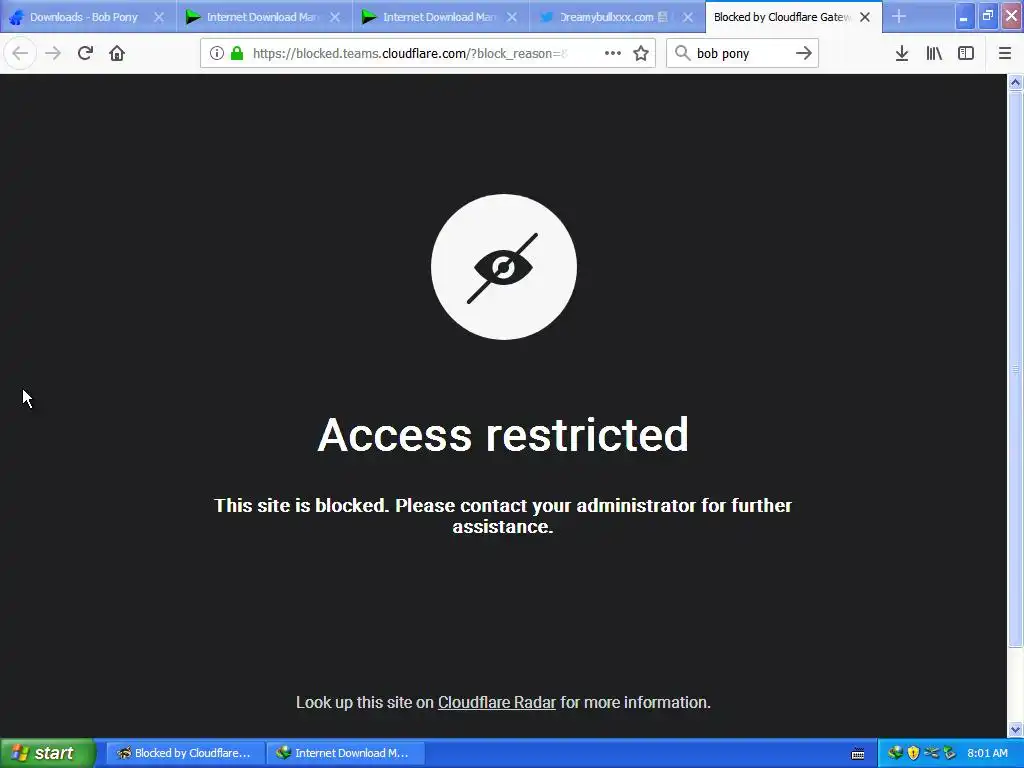
Task: Open a new tab with the plus button
Action: (899, 16)
